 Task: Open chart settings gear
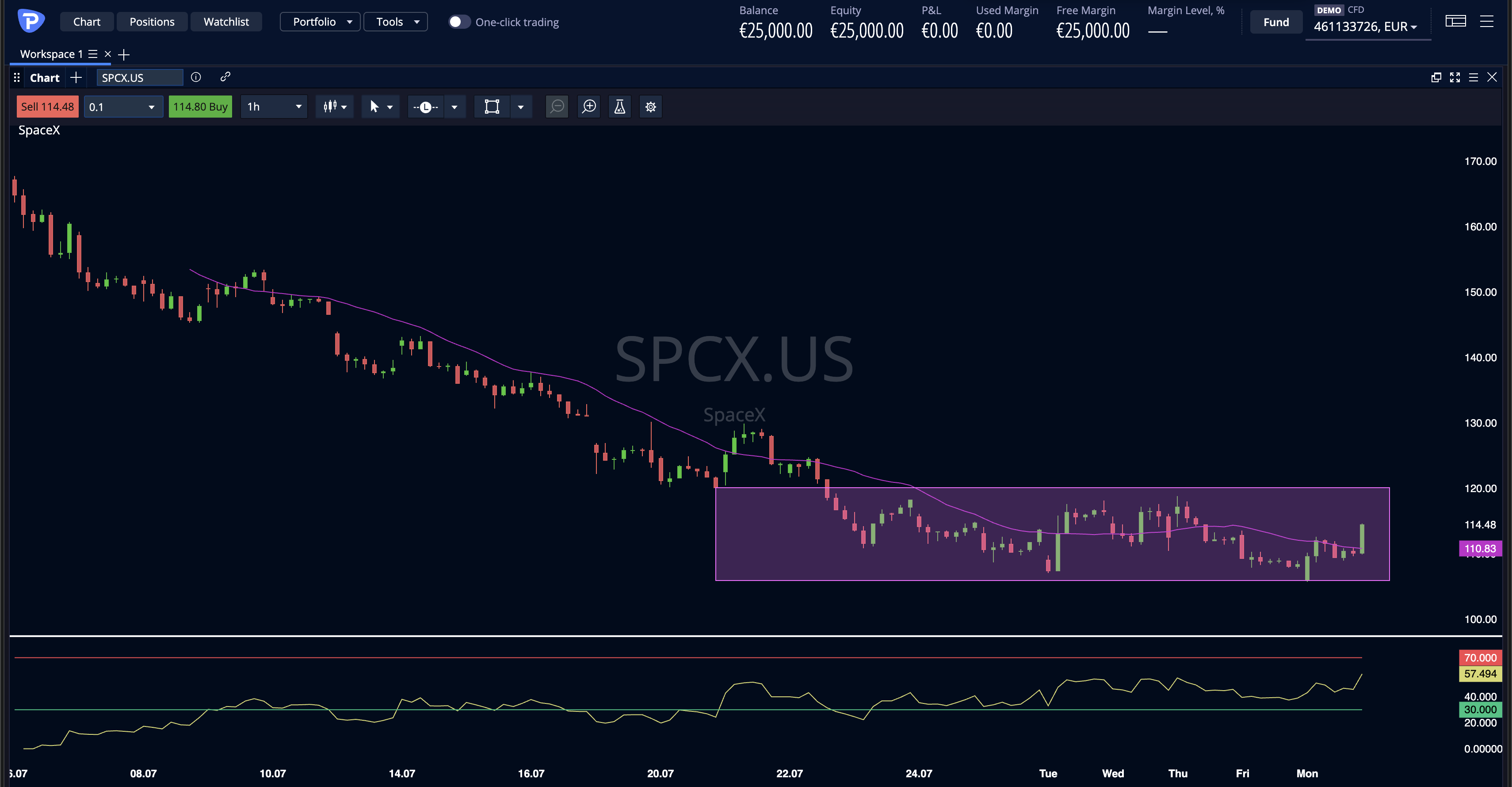[651, 106]
